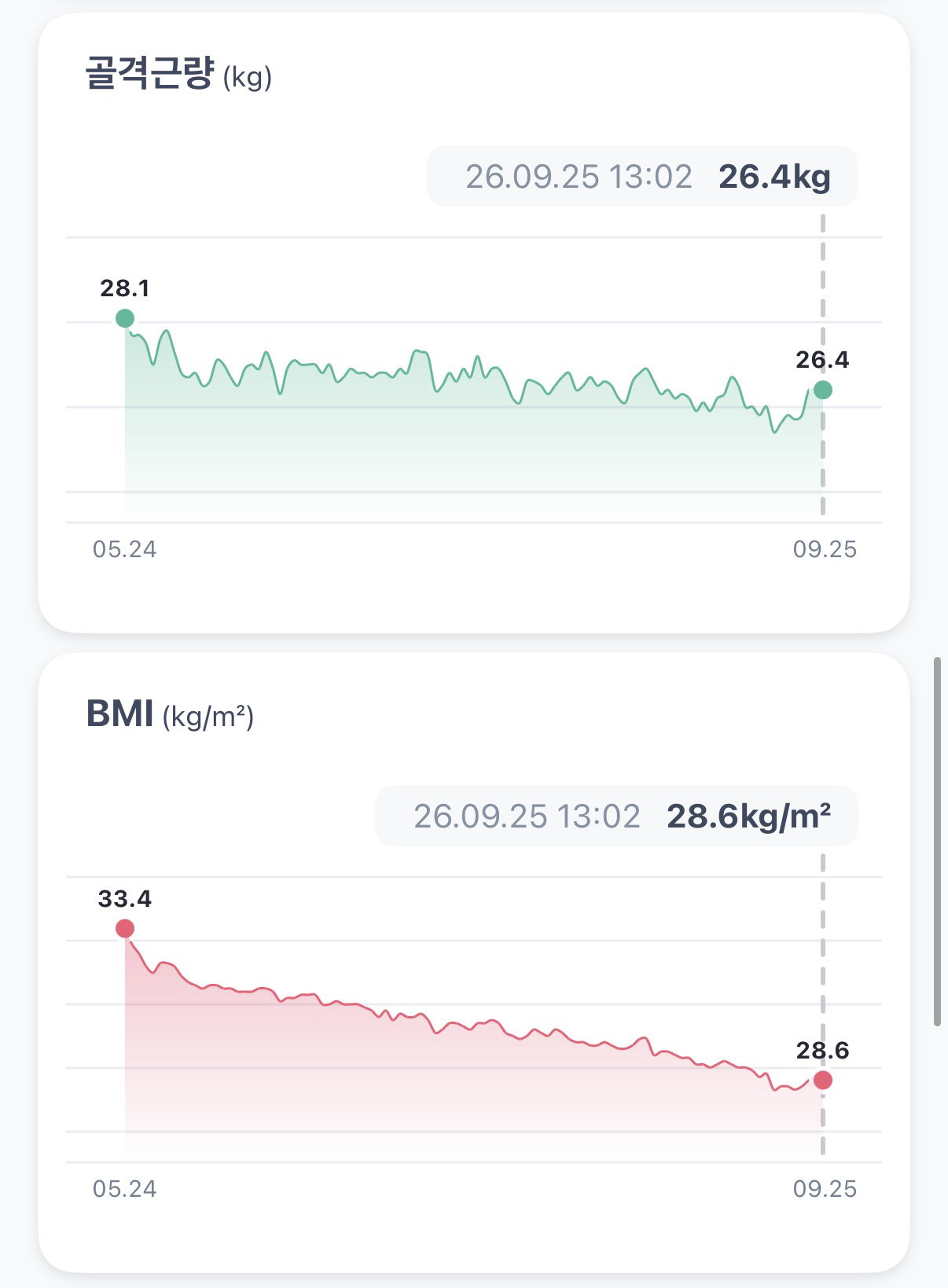948x1288 pixels.
Task: Click the 09.25 date label under BMI chart
Action: 825,1189
